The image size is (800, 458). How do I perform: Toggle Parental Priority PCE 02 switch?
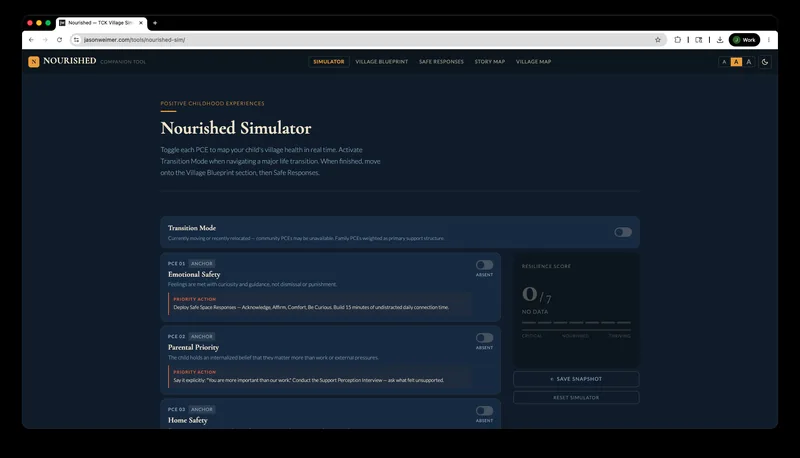pos(484,338)
